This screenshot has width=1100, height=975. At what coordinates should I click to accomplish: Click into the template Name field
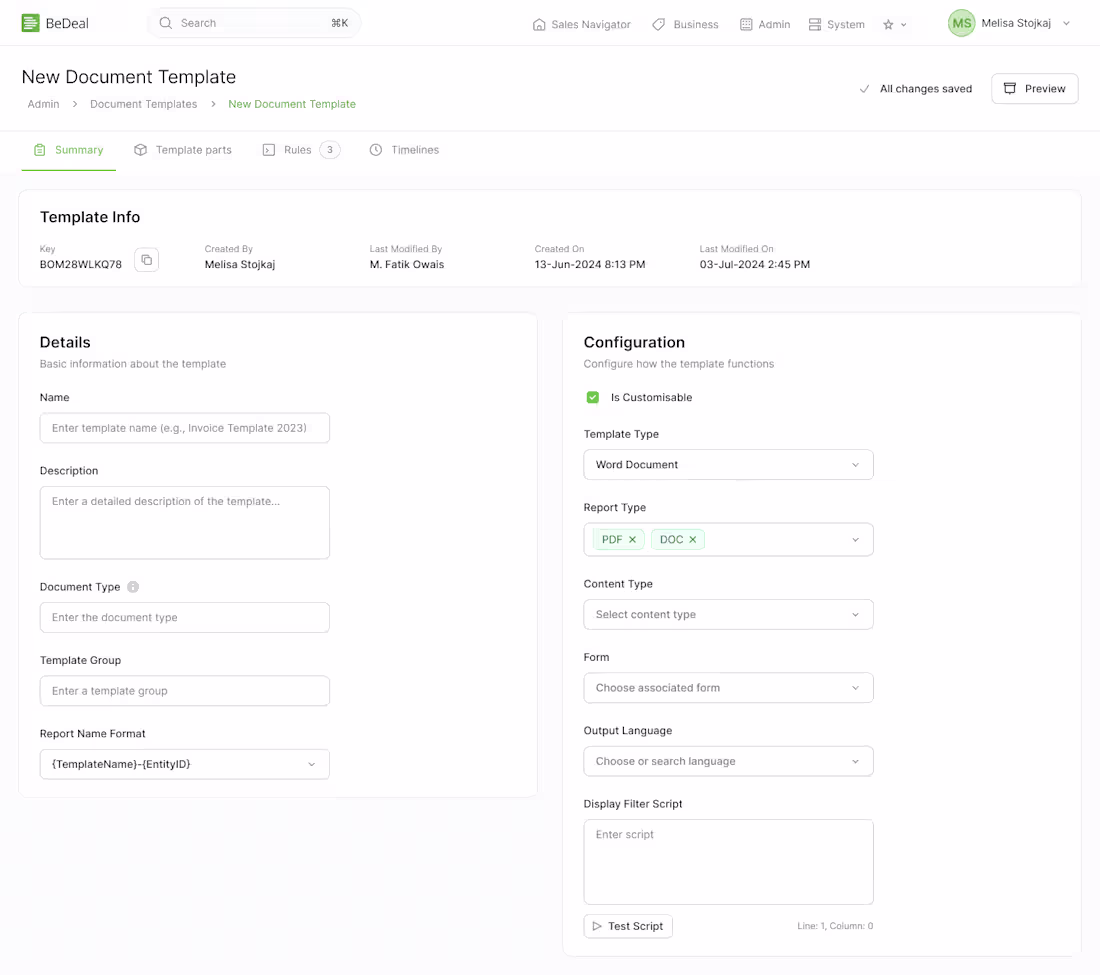pyautogui.click(x=184, y=428)
